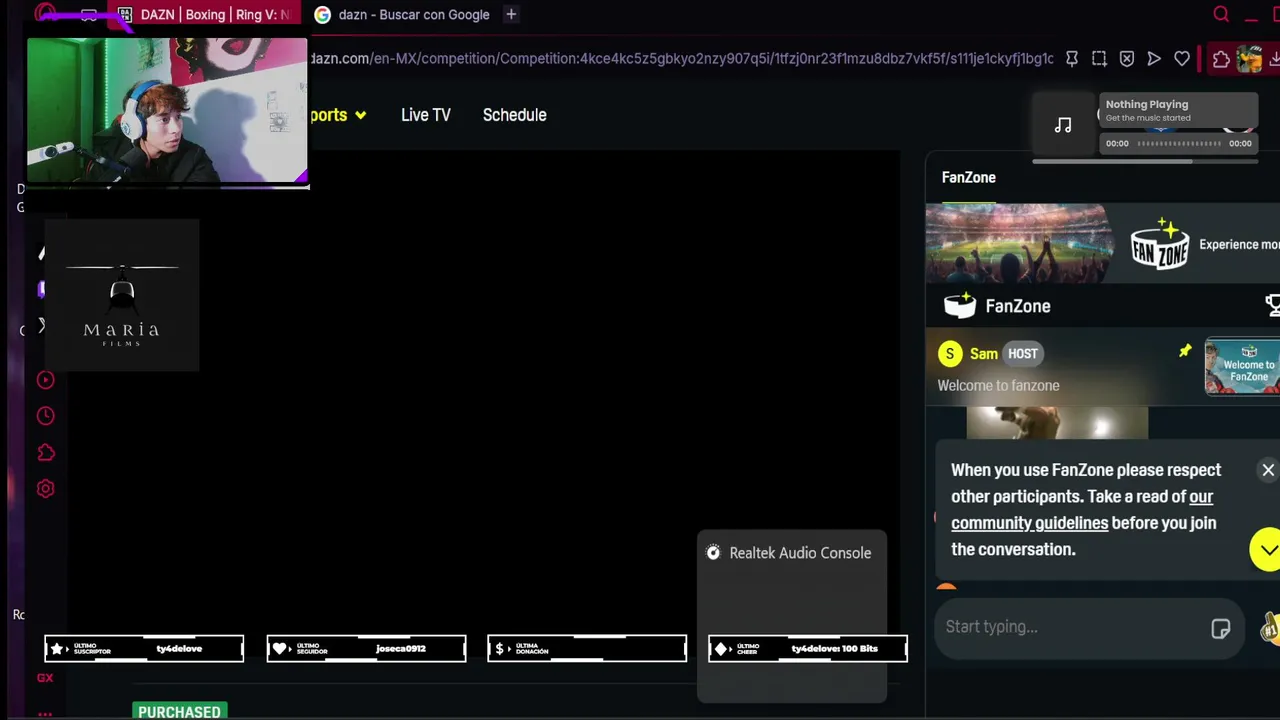The image size is (1280, 720).
Task: Click the Welcome to FanZone thumbnail
Action: pos(1242,367)
